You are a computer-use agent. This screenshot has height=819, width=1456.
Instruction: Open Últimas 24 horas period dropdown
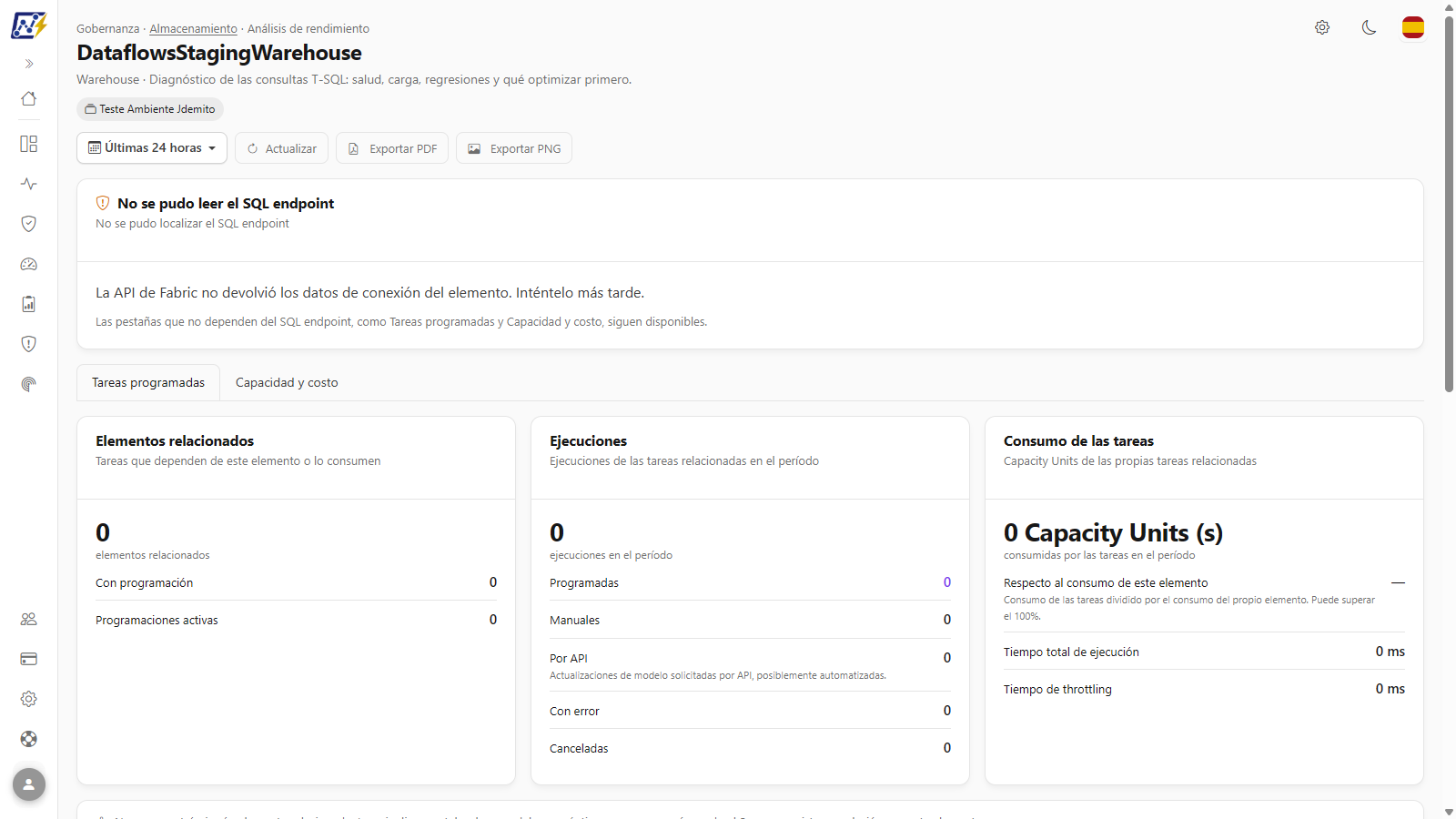tap(152, 147)
